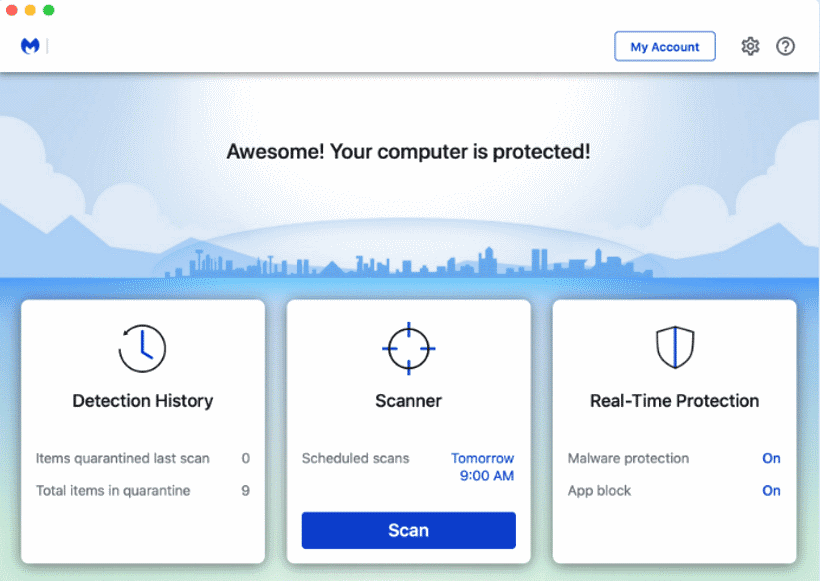
Task: Check Total items in quarantine count
Action: [x=245, y=491]
